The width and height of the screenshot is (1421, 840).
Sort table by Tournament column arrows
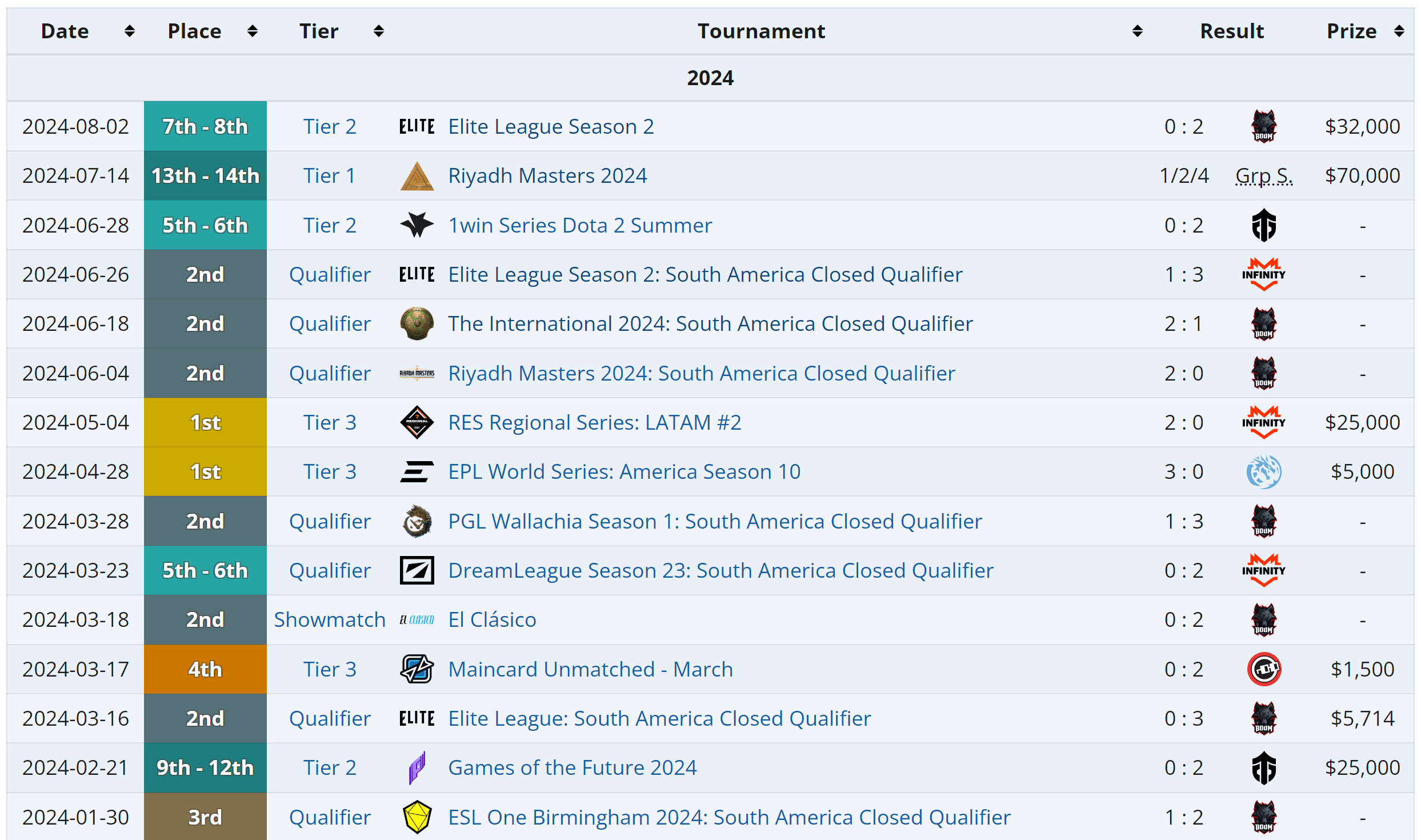[1137, 31]
